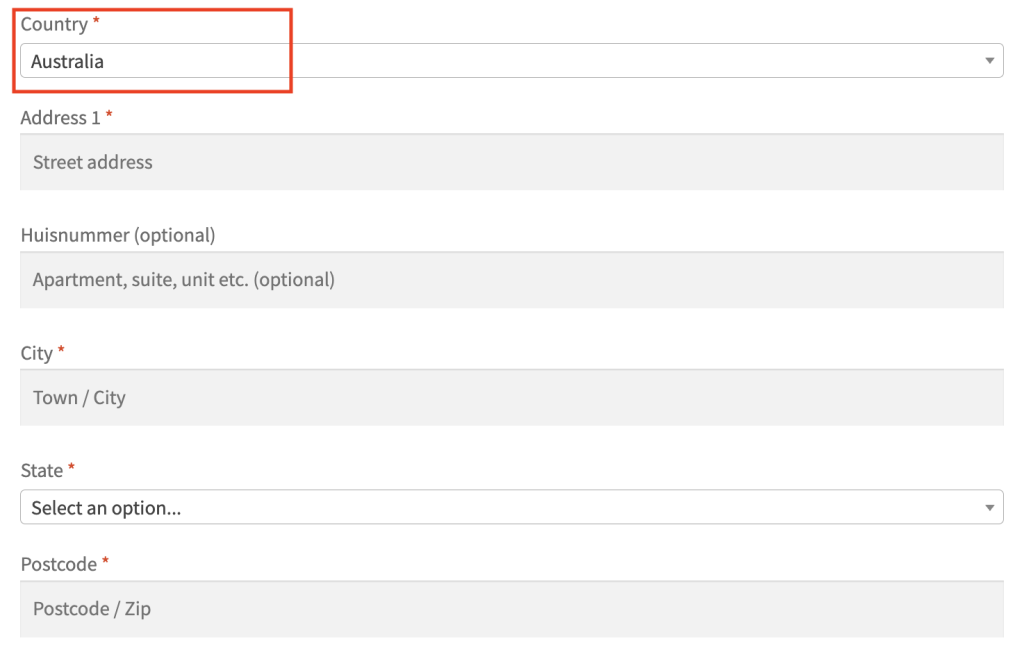Click the Huisnummer (optional) label

(118, 236)
